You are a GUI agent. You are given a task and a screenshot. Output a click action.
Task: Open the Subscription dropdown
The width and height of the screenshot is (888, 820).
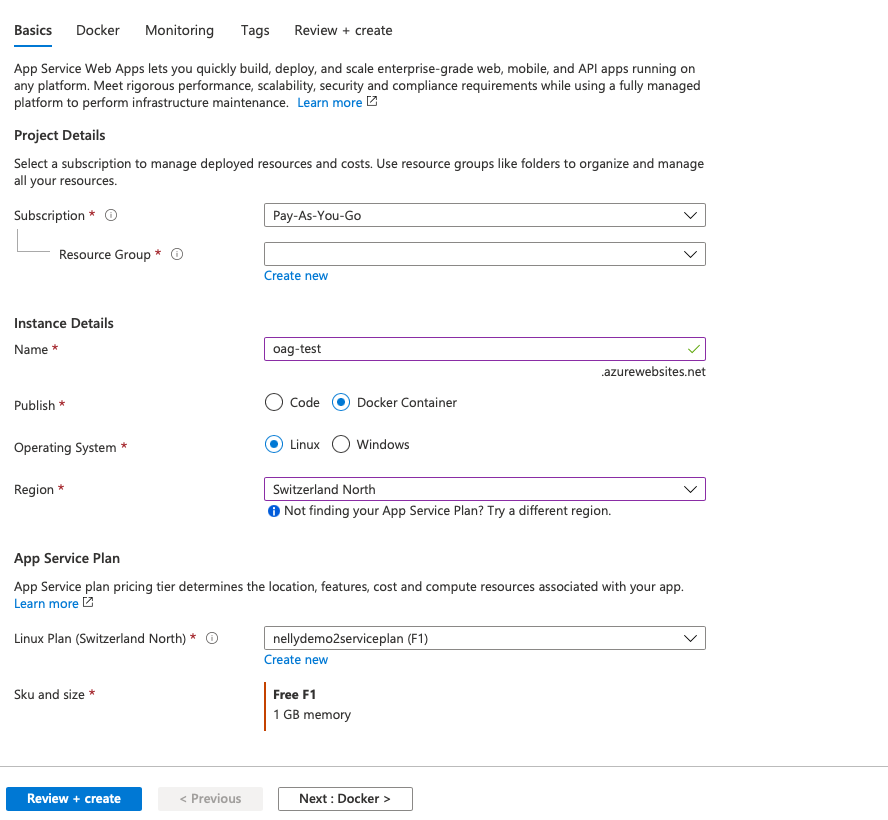pos(484,215)
